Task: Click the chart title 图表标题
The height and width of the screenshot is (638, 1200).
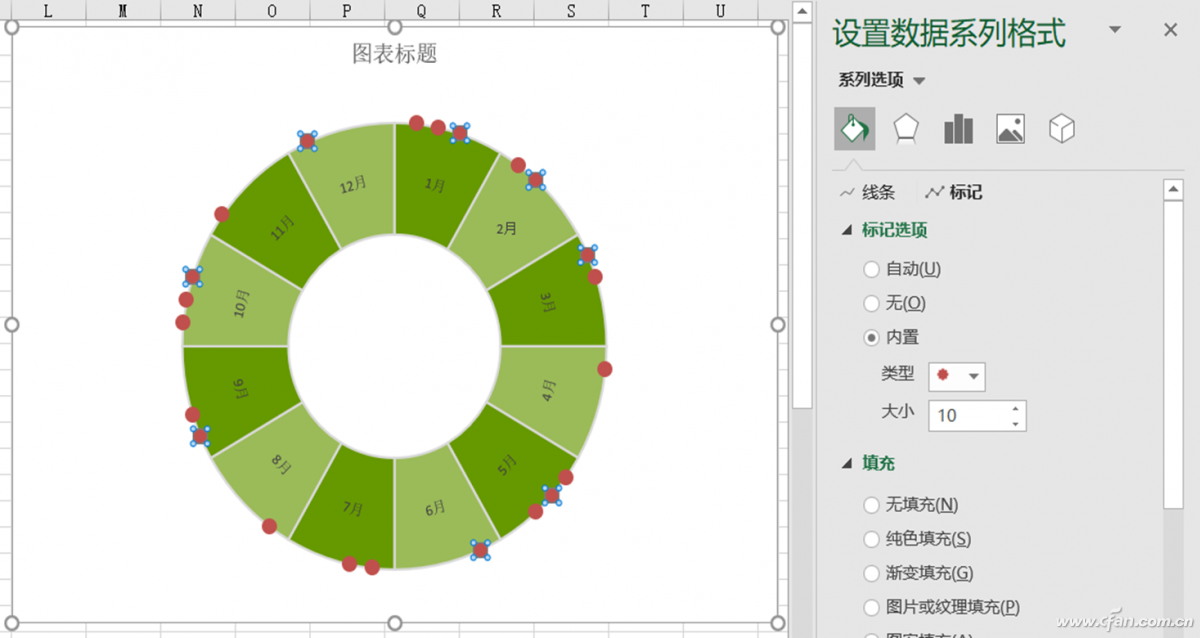Action: click(x=395, y=53)
